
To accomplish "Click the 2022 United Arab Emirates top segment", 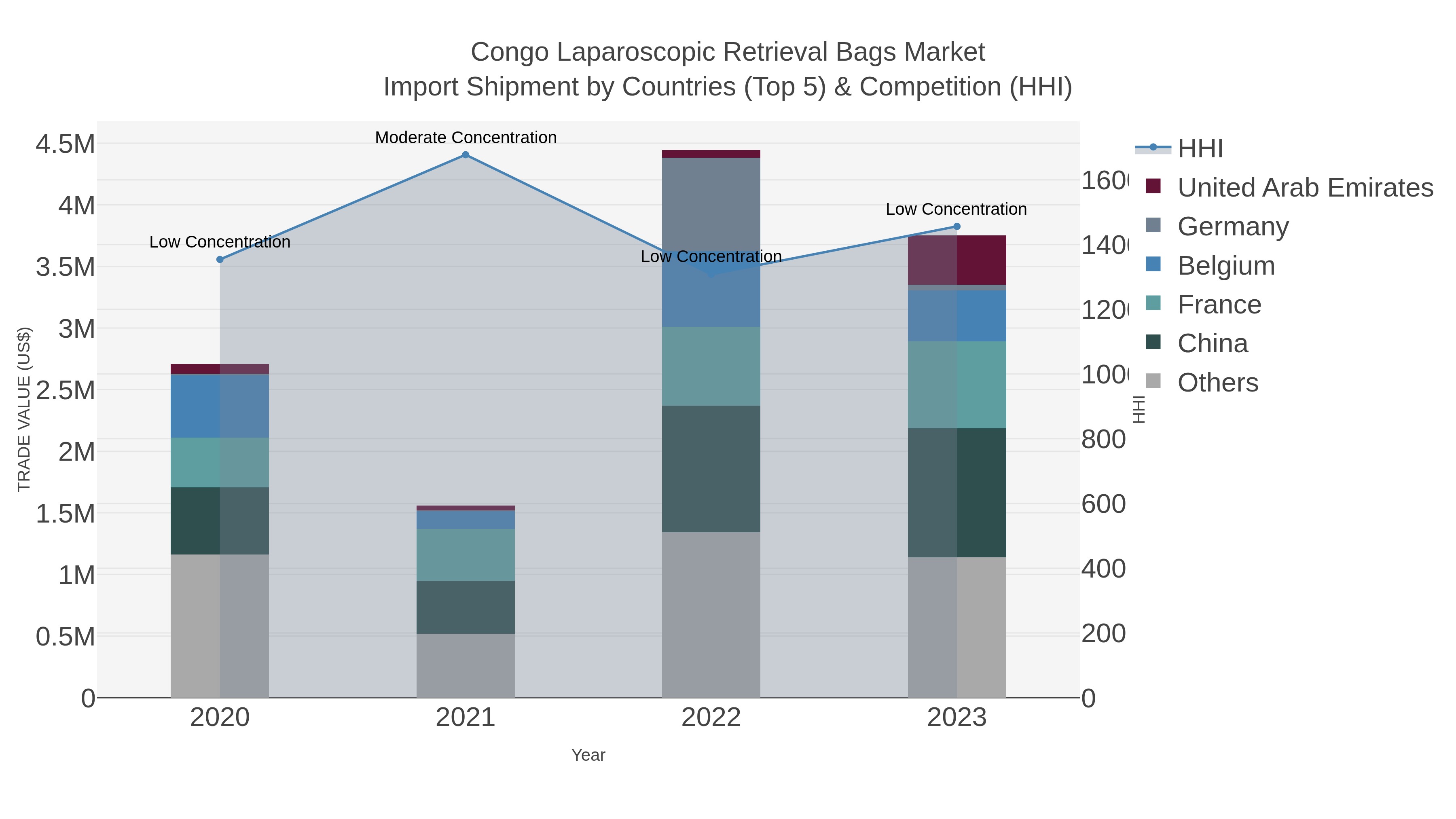I will pyautogui.click(x=711, y=154).
